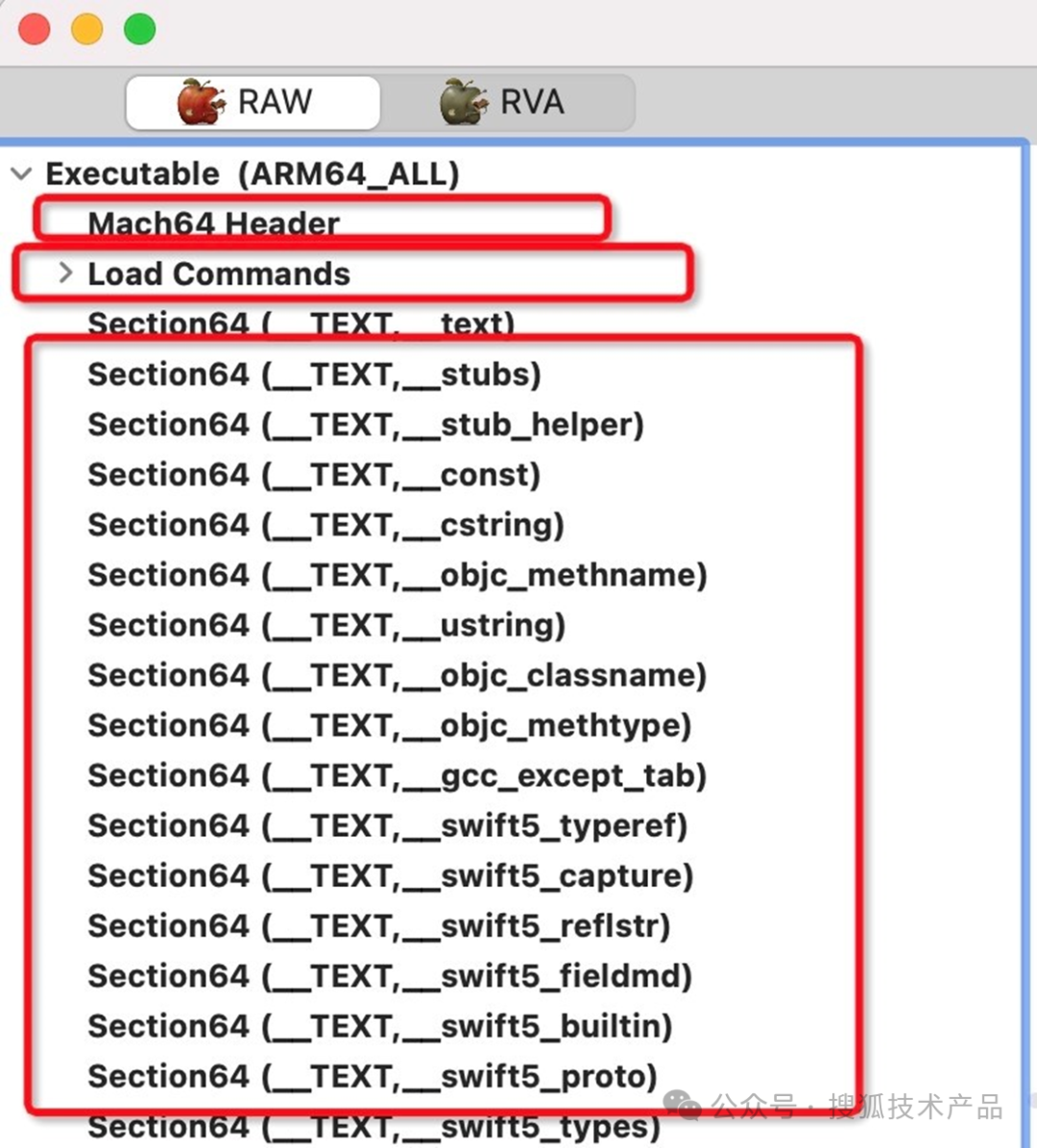Image resolution: width=1037 pixels, height=1148 pixels.
Task: Select Section64 (__TEXT,__swift5_typeref)
Action: click(x=388, y=825)
